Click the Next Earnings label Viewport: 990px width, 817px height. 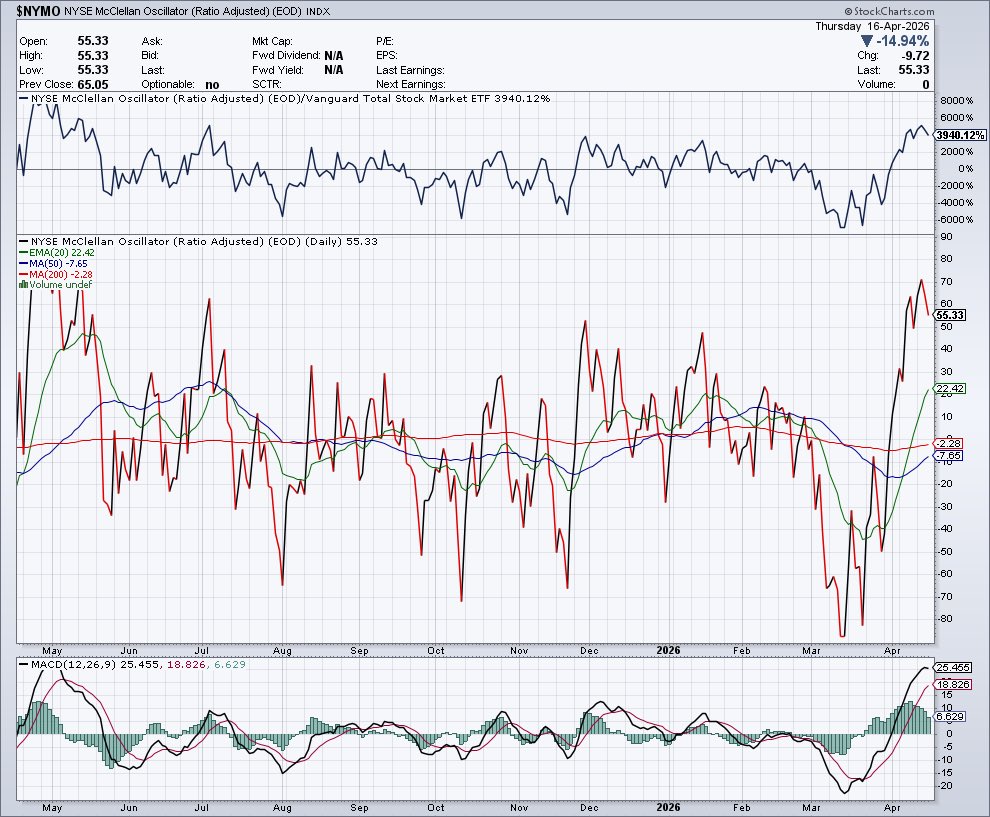pos(410,85)
